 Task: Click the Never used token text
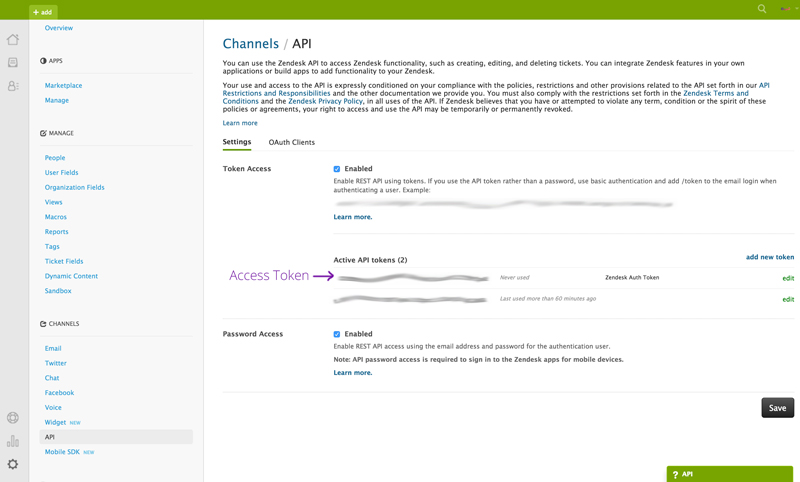pos(514,278)
